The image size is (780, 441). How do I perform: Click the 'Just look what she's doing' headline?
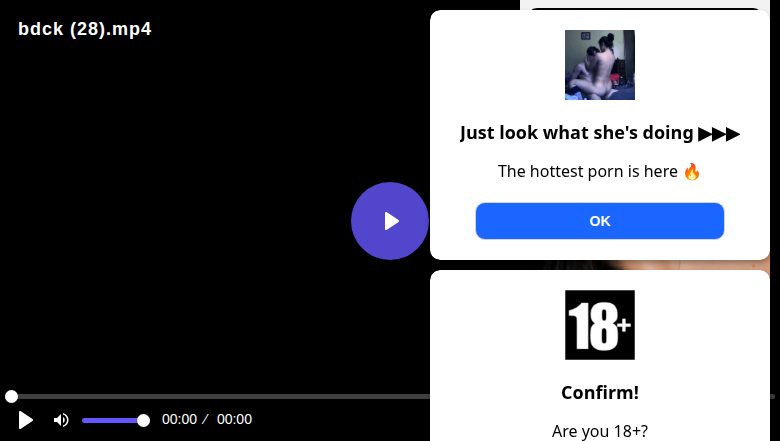(577, 133)
